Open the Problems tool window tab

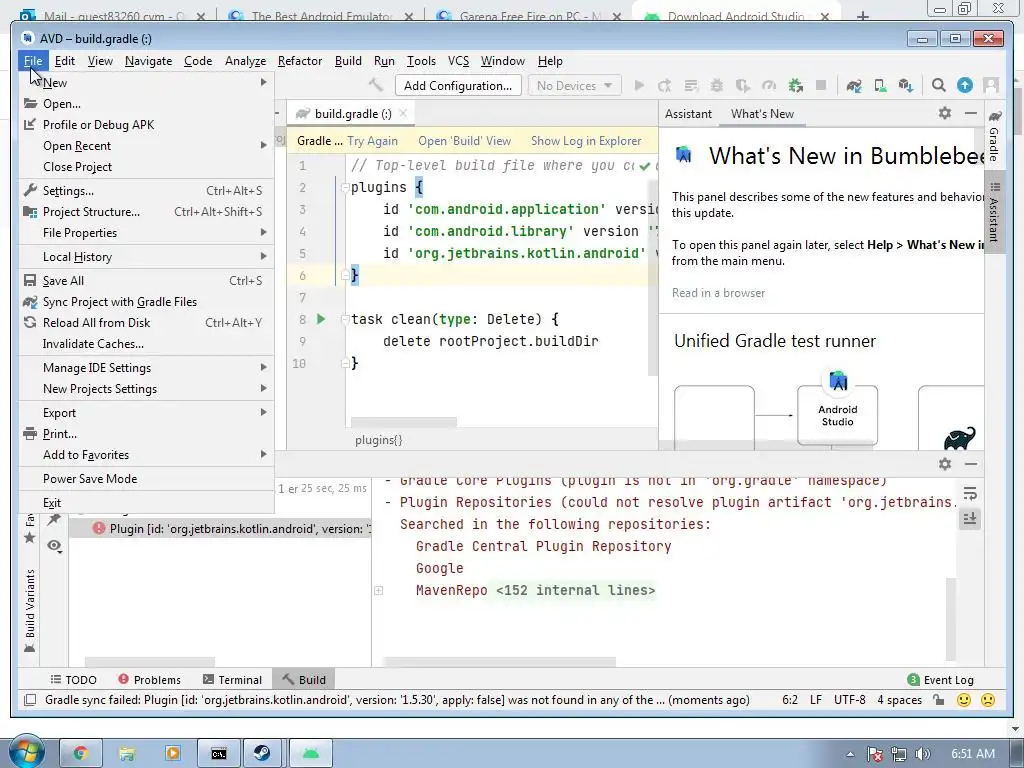[150, 680]
